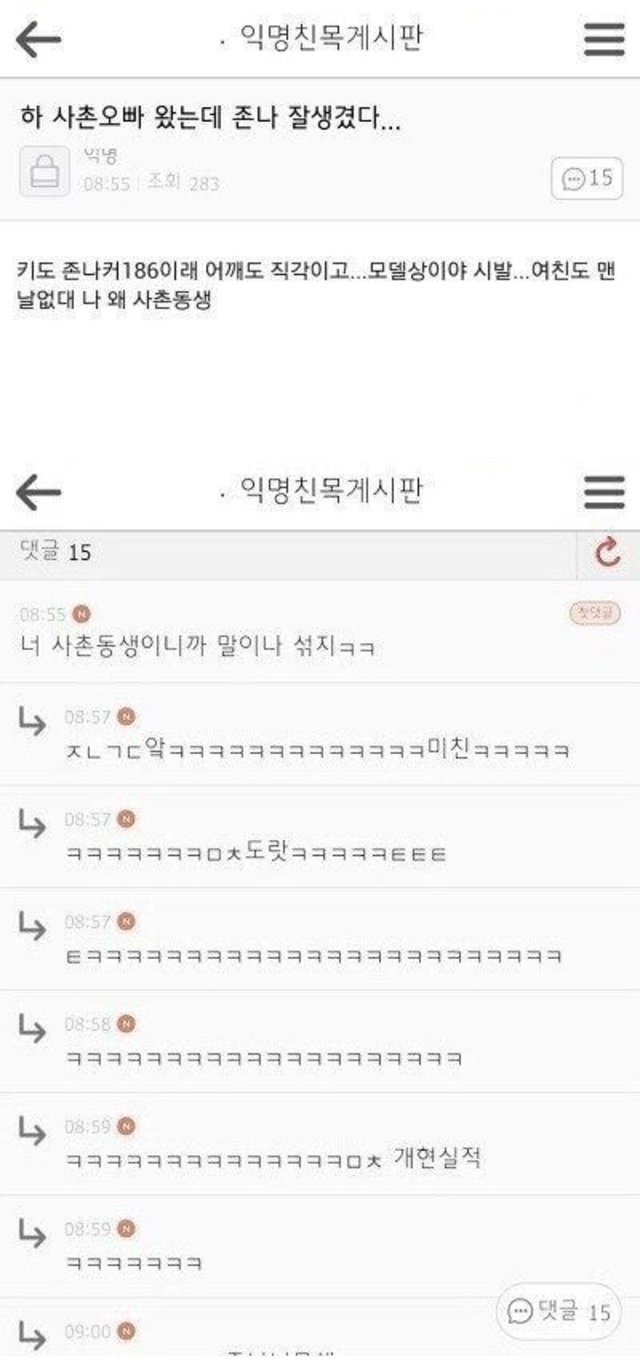Tap the anonymous author's lock avatar
The image size is (640, 1362).
(45, 171)
